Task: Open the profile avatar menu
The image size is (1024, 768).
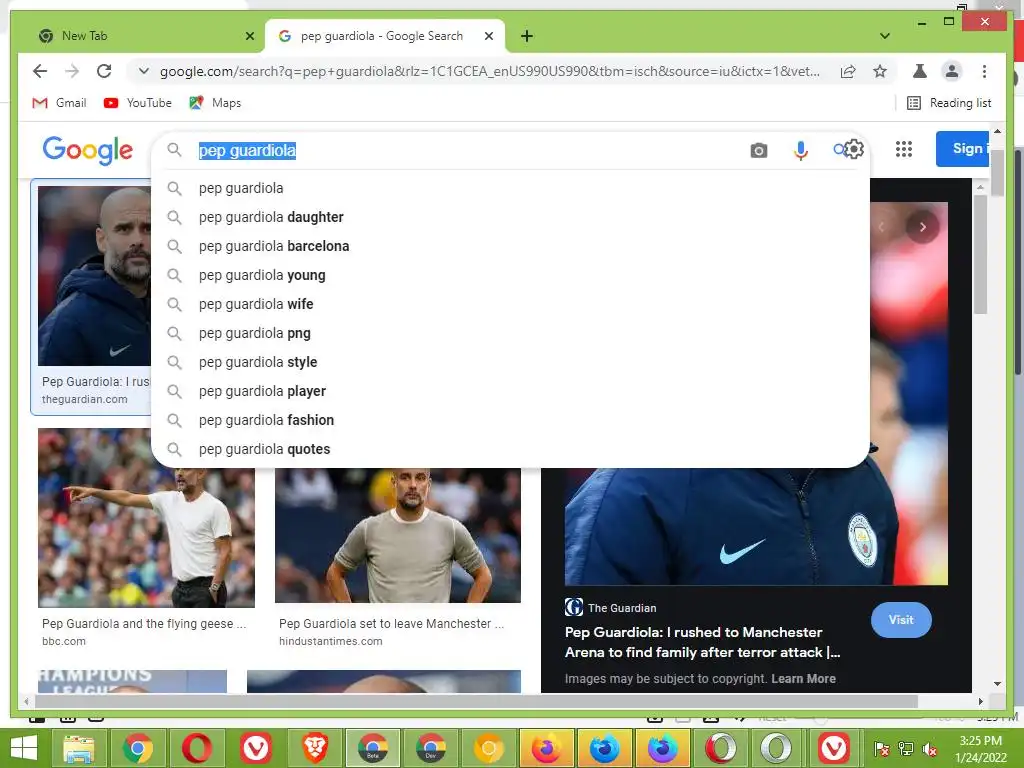Action: 952,71
